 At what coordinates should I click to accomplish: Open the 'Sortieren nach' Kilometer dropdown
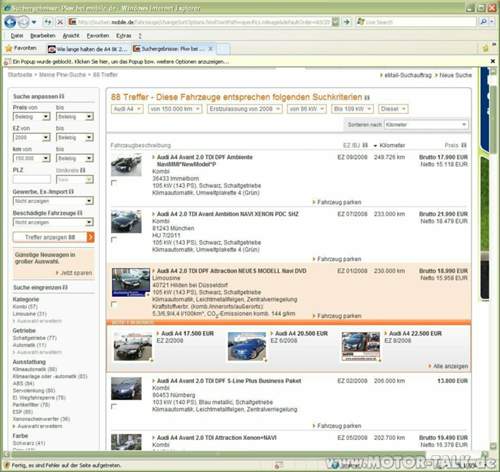pos(426,125)
